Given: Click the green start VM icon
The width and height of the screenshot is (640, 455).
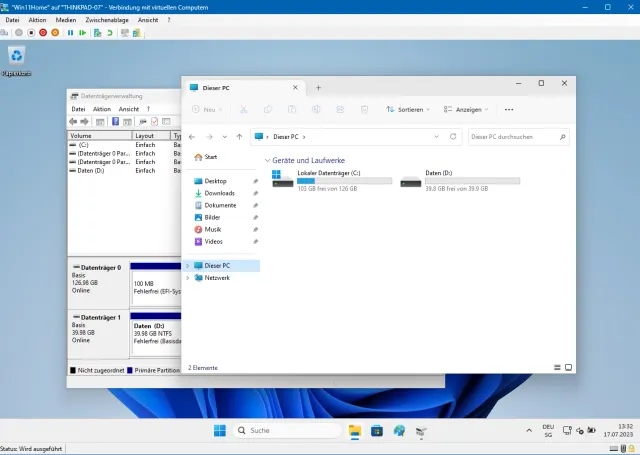Looking at the screenshot, I should 83,32.
